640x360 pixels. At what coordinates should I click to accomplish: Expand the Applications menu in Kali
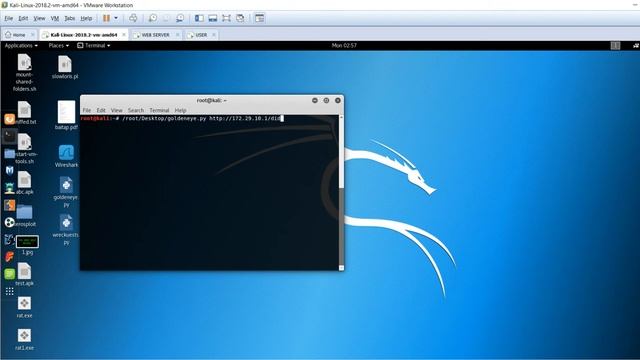21,46
